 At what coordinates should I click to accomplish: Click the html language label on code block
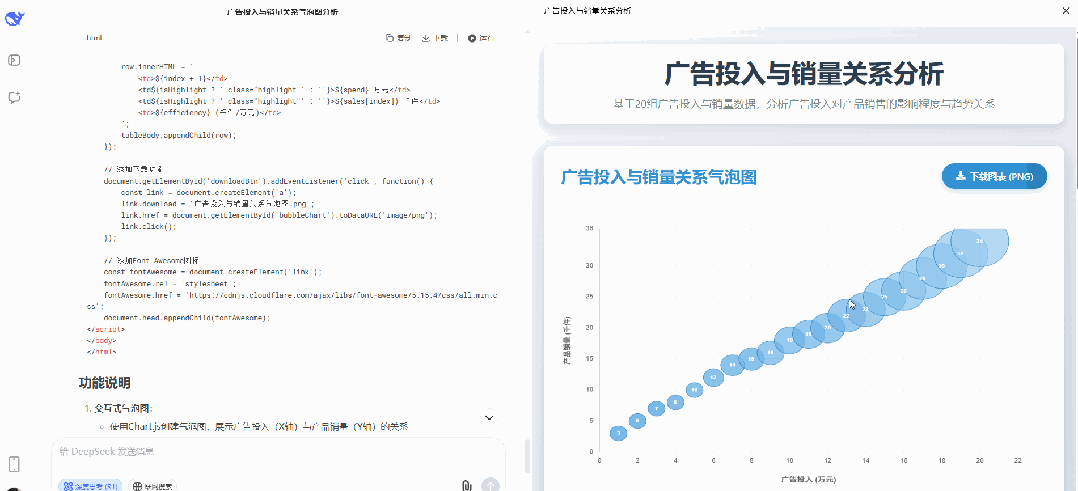[x=94, y=39]
